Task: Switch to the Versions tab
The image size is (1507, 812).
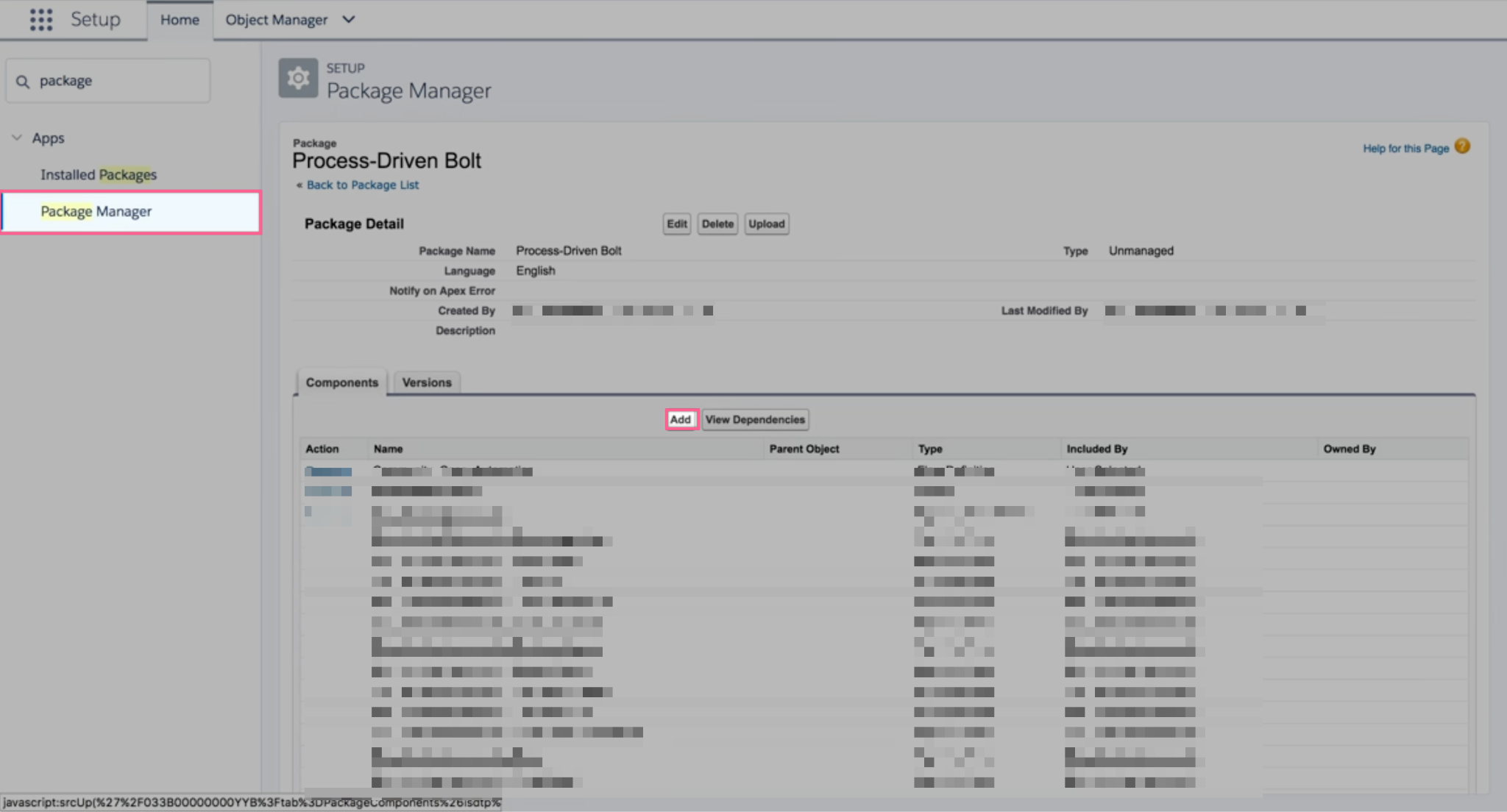Action: coord(427,382)
